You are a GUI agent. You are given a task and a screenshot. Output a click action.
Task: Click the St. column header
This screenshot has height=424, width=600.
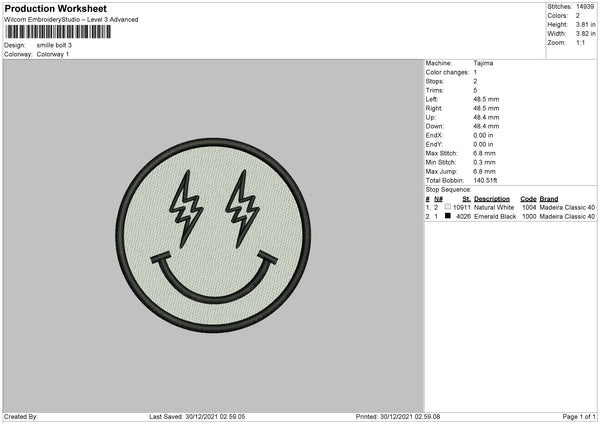tap(466, 199)
